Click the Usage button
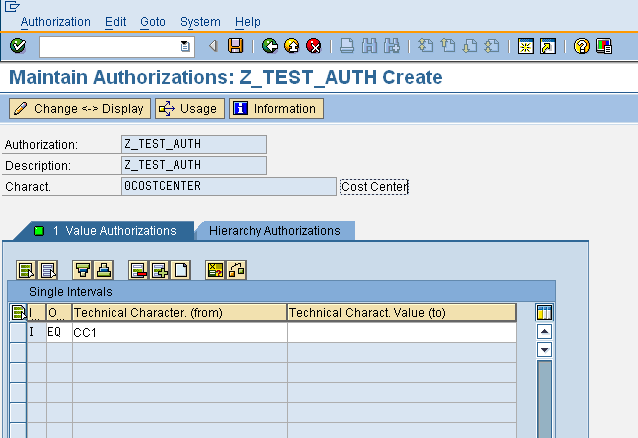 190,109
